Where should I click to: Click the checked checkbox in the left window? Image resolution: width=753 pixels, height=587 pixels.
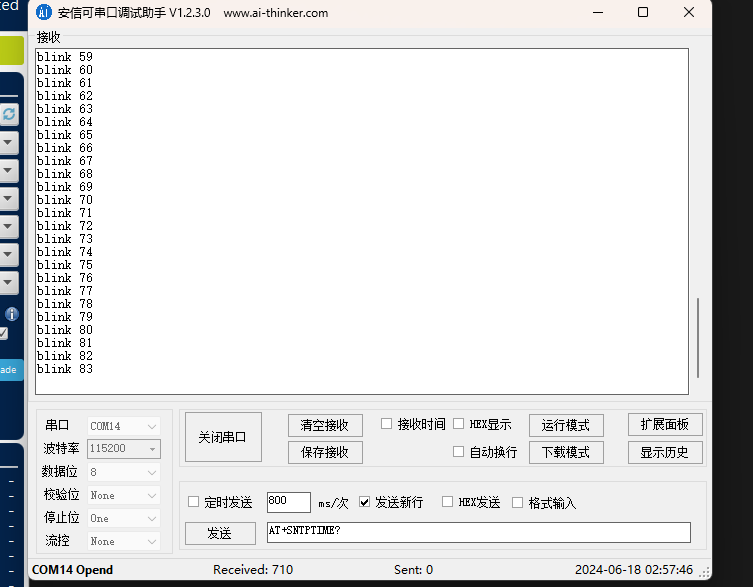(x=3, y=333)
